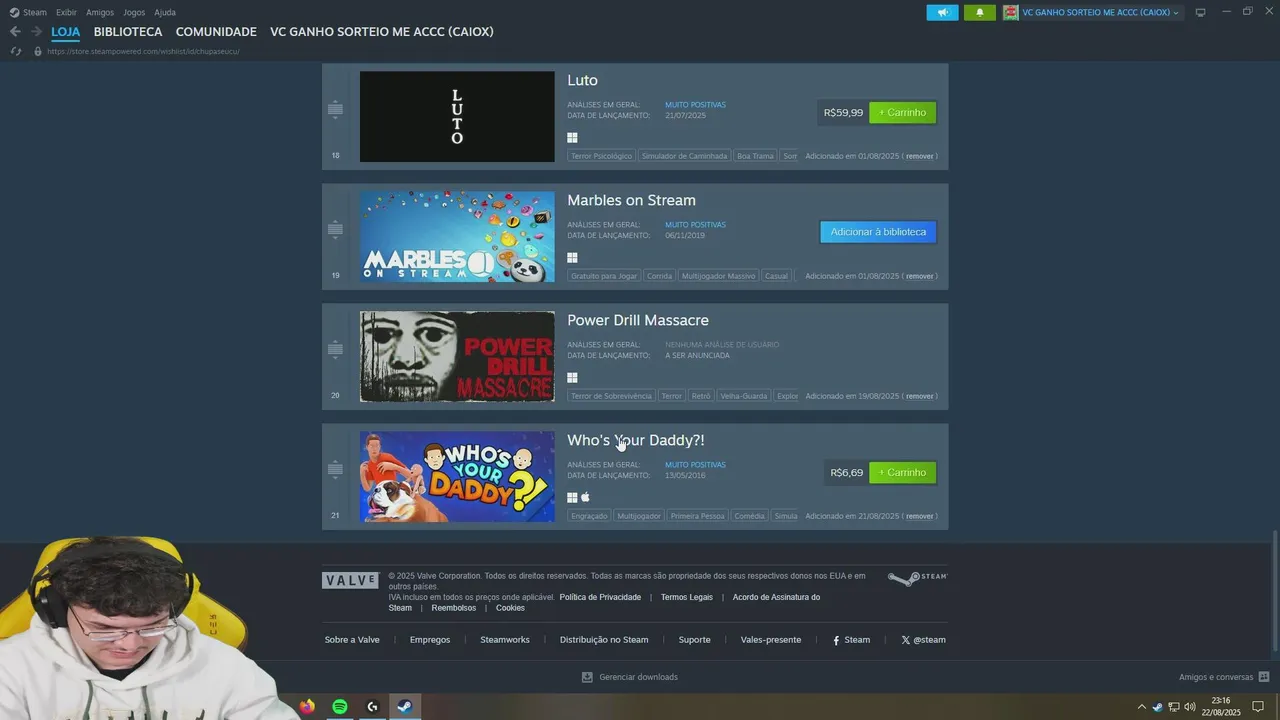The width and height of the screenshot is (1280, 720).
Task: Open Logitech G HUB taskbar icon
Action: [x=372, y=707]
